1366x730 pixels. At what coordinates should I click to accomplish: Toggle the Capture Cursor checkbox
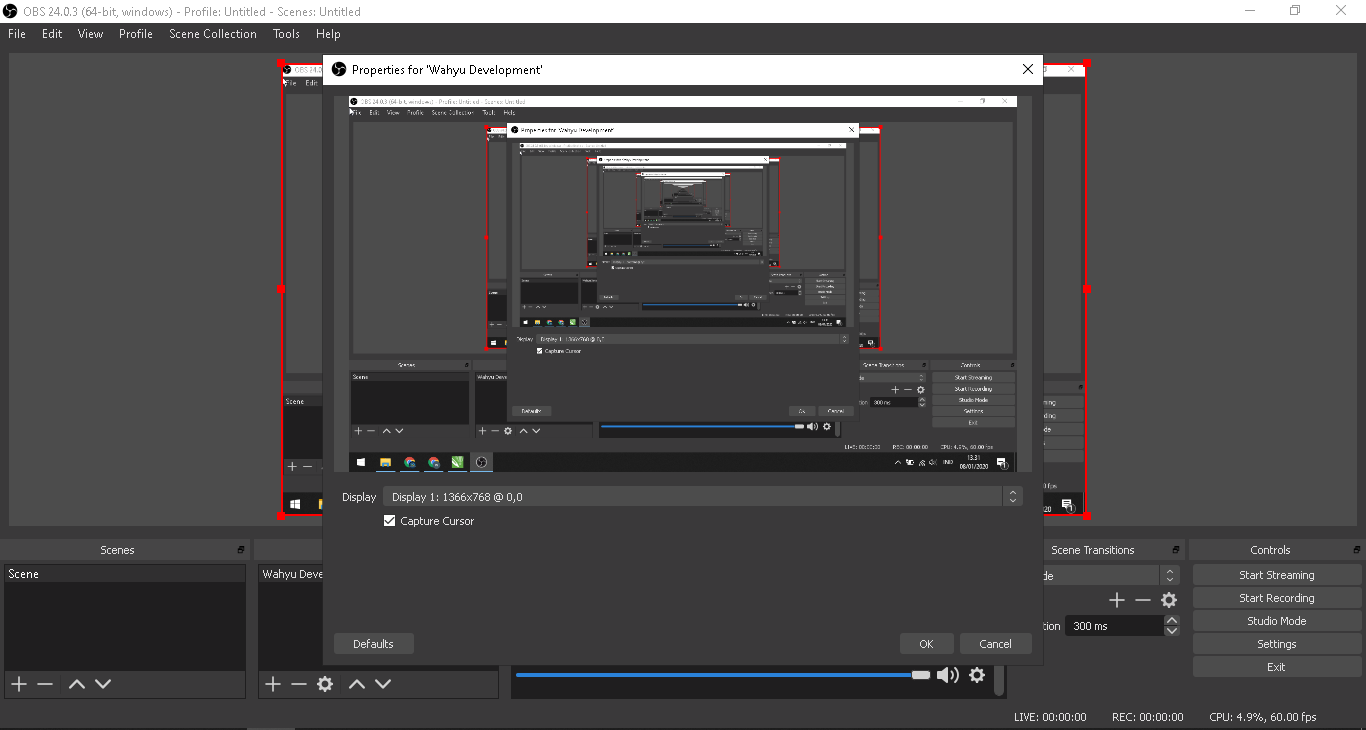coord(390,521)
